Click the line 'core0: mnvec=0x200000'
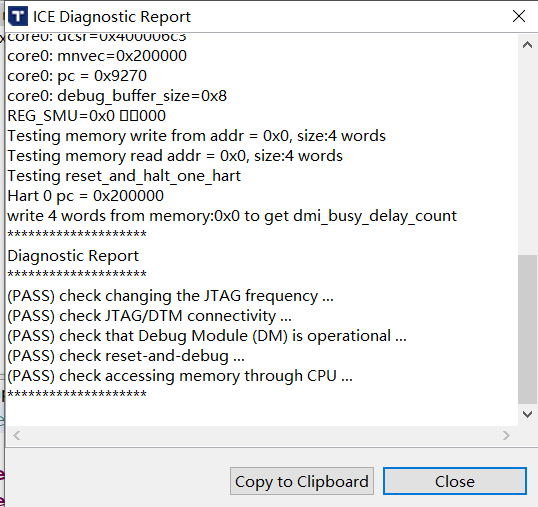The height and width of the screenshot is (507, 538). point(97,56)
